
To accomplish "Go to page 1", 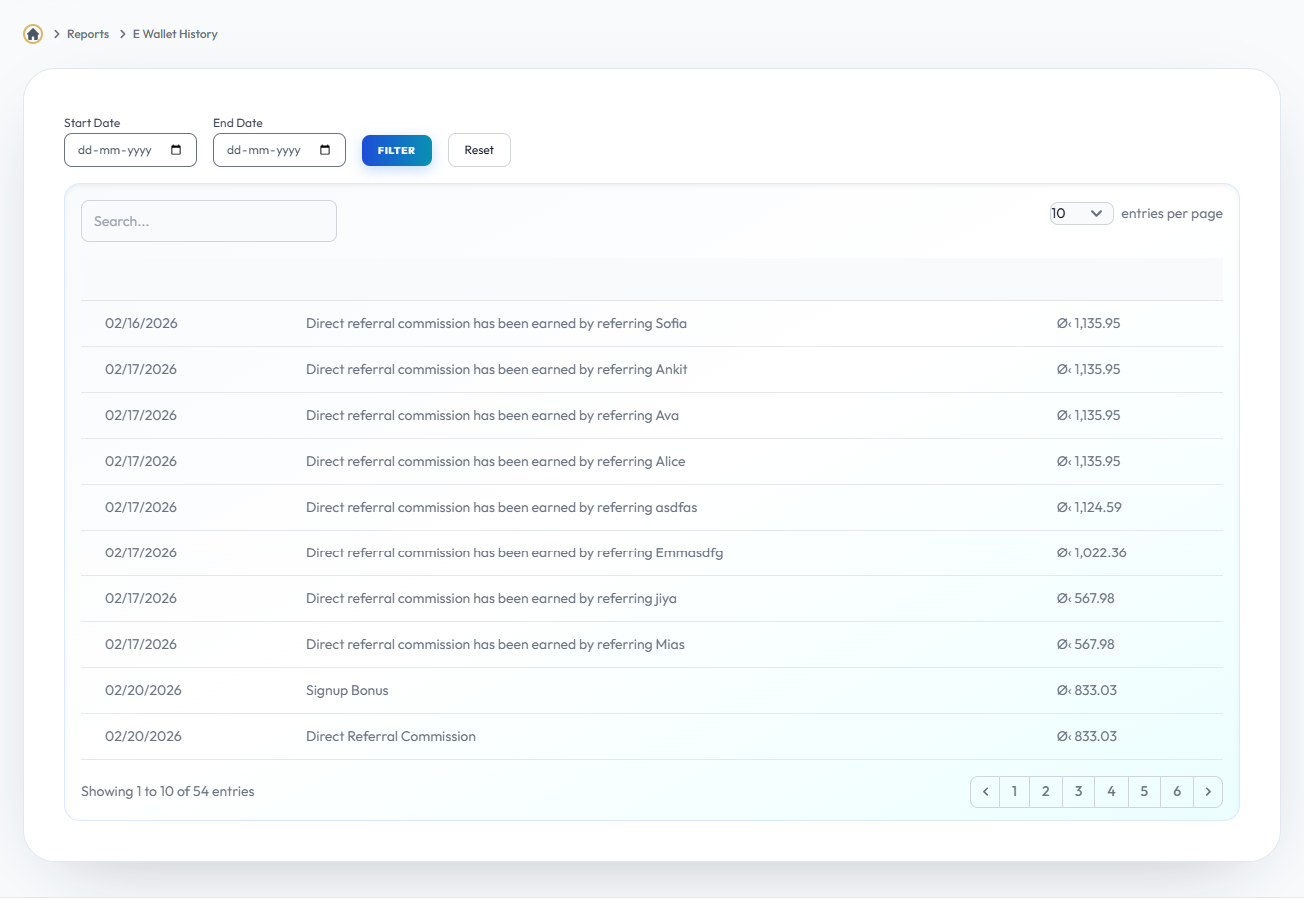I will 1014,792.
